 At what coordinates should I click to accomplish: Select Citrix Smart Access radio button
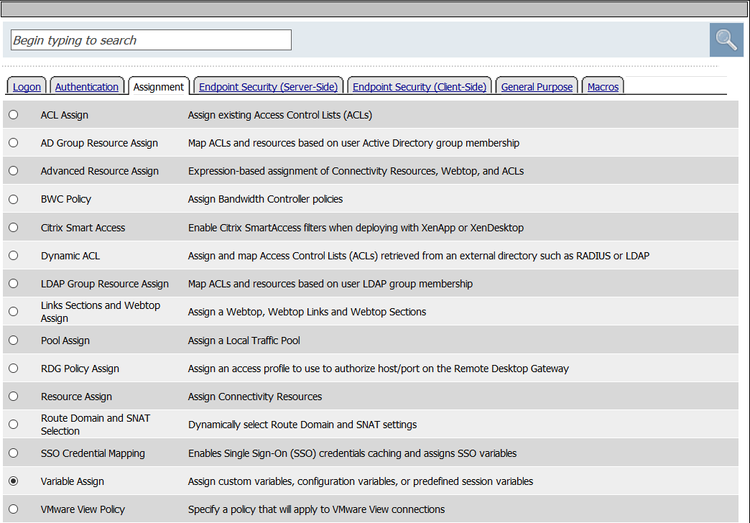pos(13,227)
